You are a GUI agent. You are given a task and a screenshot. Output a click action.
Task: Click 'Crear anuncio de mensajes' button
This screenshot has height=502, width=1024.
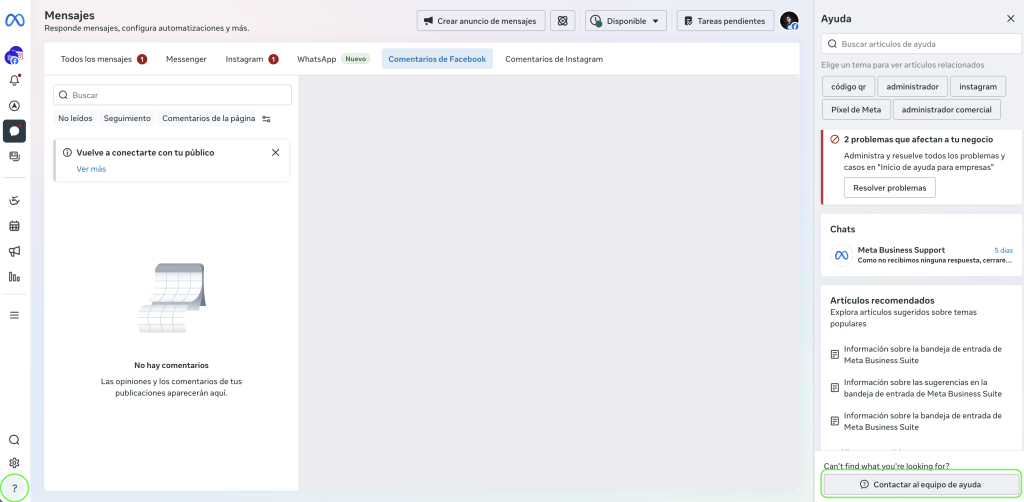[x=481, y=21]
